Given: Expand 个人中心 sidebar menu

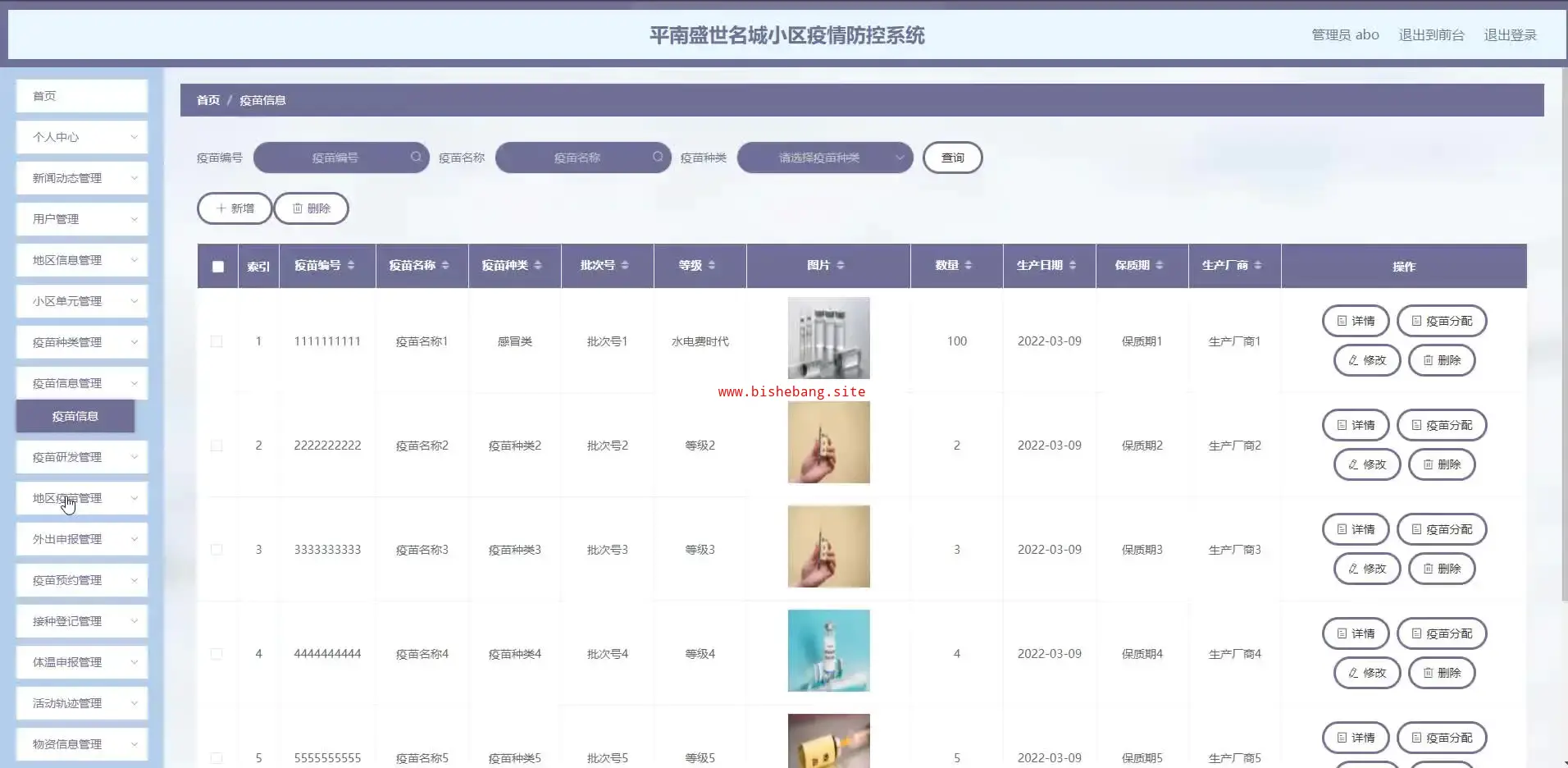Looking at the screenshot, I should pyautogui.click(x=82, y=137).
